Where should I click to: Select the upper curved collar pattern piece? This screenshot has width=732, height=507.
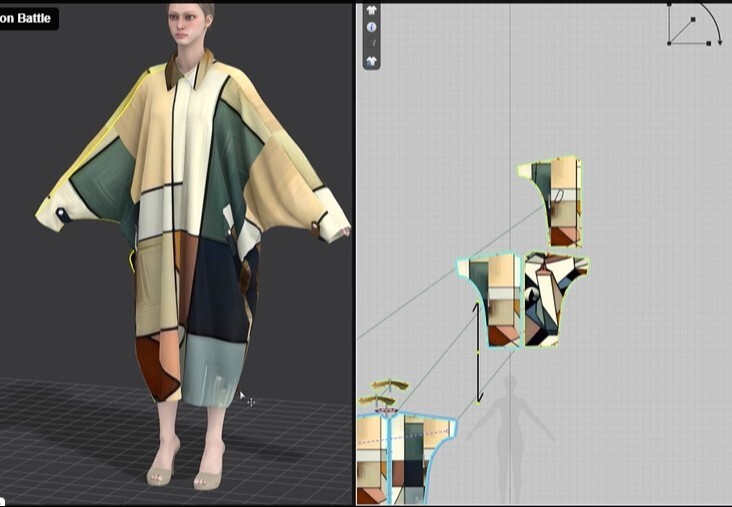(x=390, y=385)
